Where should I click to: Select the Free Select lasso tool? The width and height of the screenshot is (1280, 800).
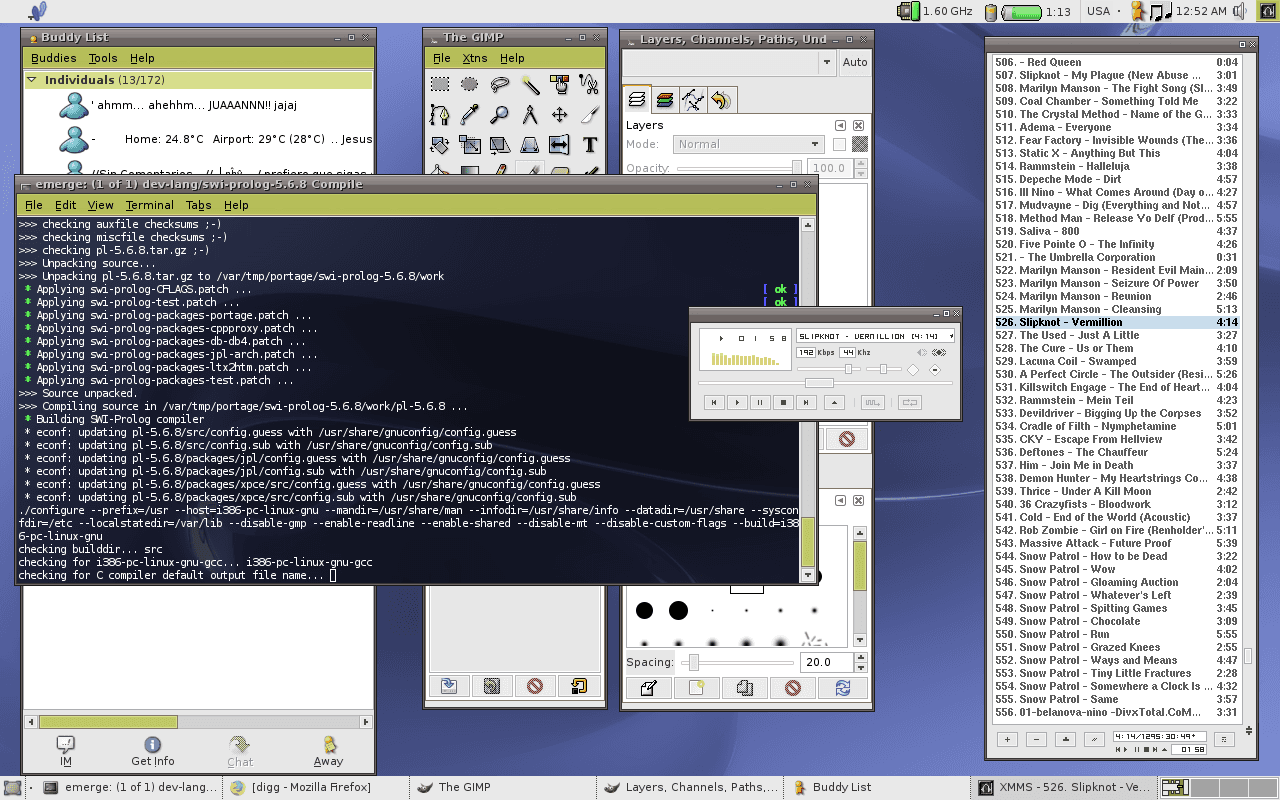pos(500,85)
